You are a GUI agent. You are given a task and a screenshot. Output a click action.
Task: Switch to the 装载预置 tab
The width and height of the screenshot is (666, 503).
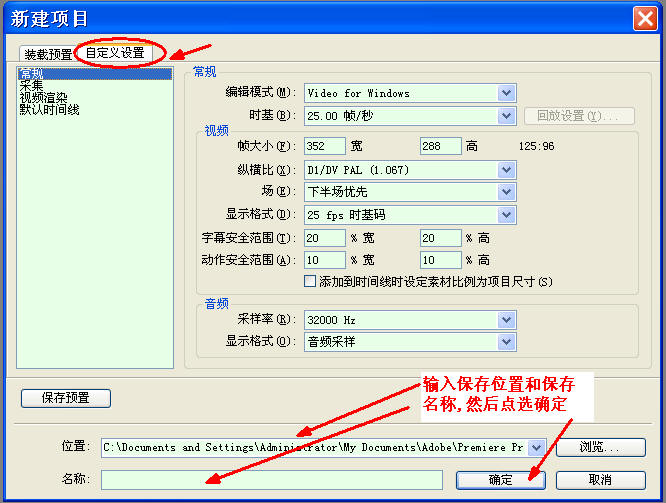coord(48,54)
